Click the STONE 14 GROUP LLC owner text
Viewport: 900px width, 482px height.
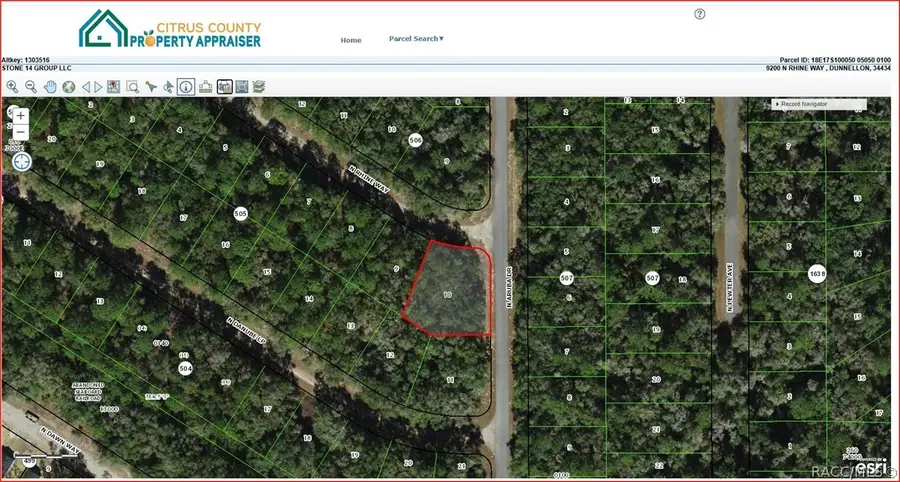point(37,68)
